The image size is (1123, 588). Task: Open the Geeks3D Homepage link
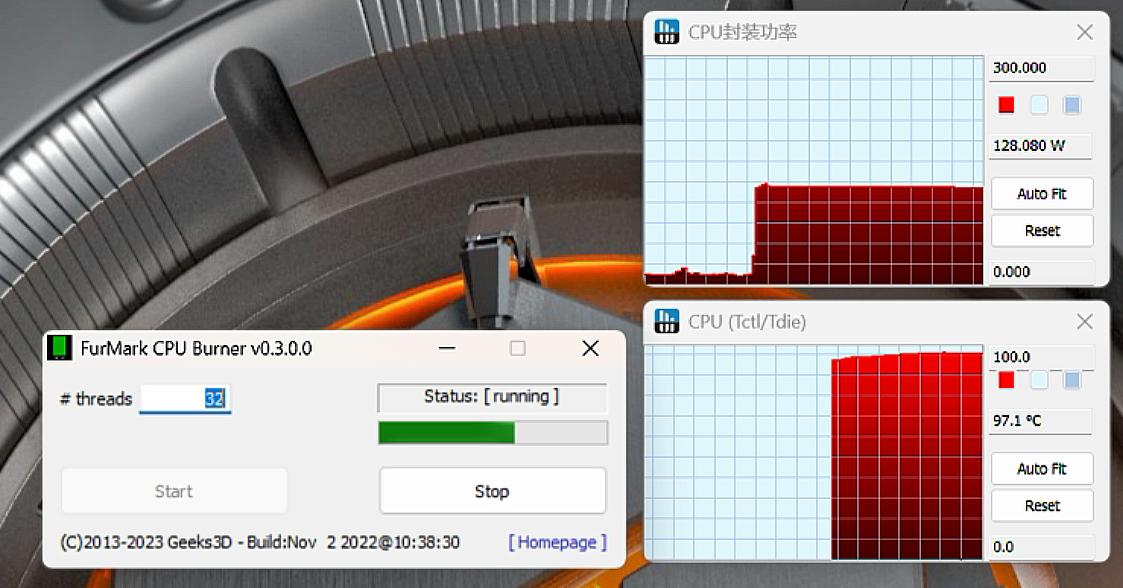pos(557,542)
